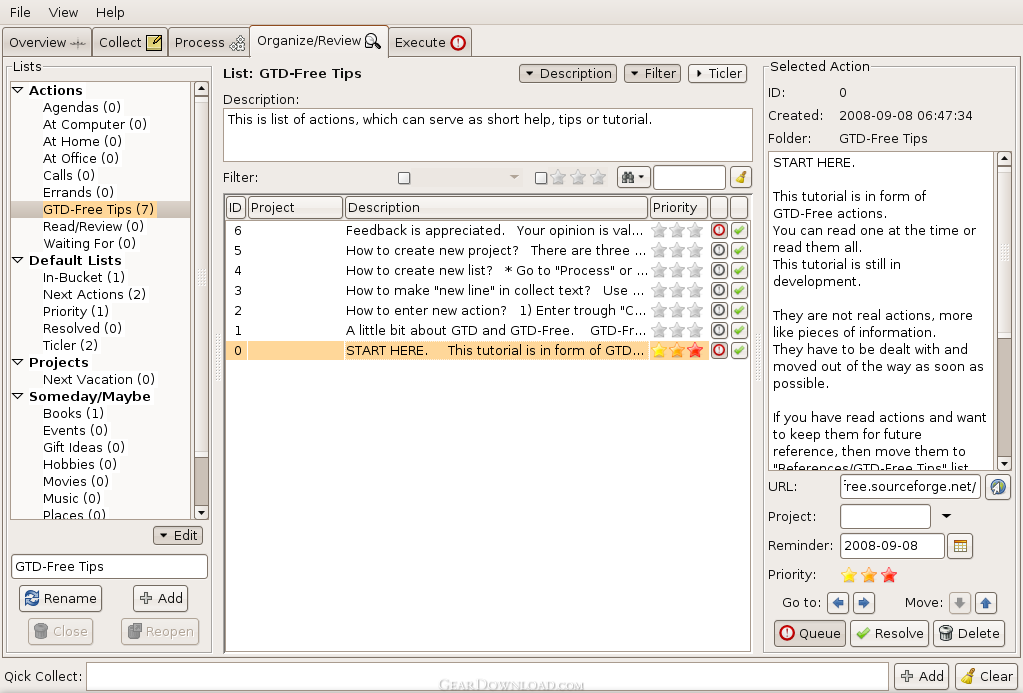Open URL in browser with globe icon

998,487
